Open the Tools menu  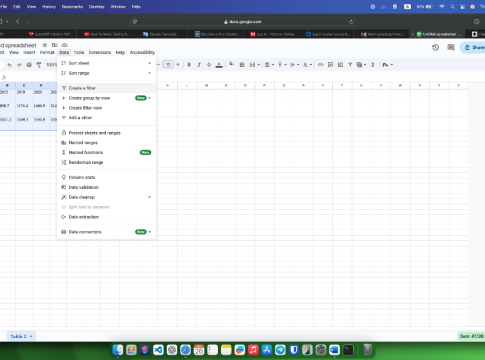79,52
